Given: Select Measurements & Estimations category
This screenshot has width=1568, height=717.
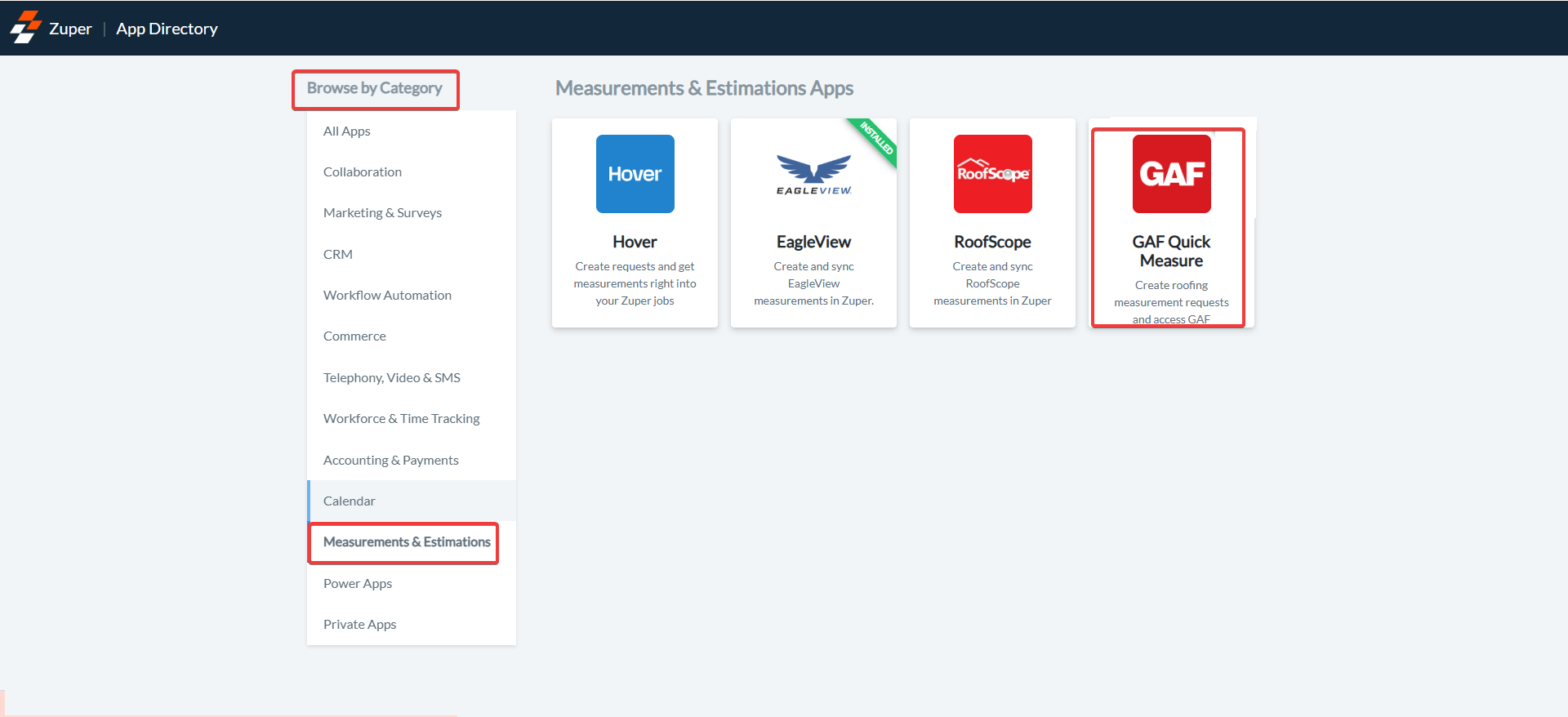Looking at the screenshot, I should click(412, 541).
